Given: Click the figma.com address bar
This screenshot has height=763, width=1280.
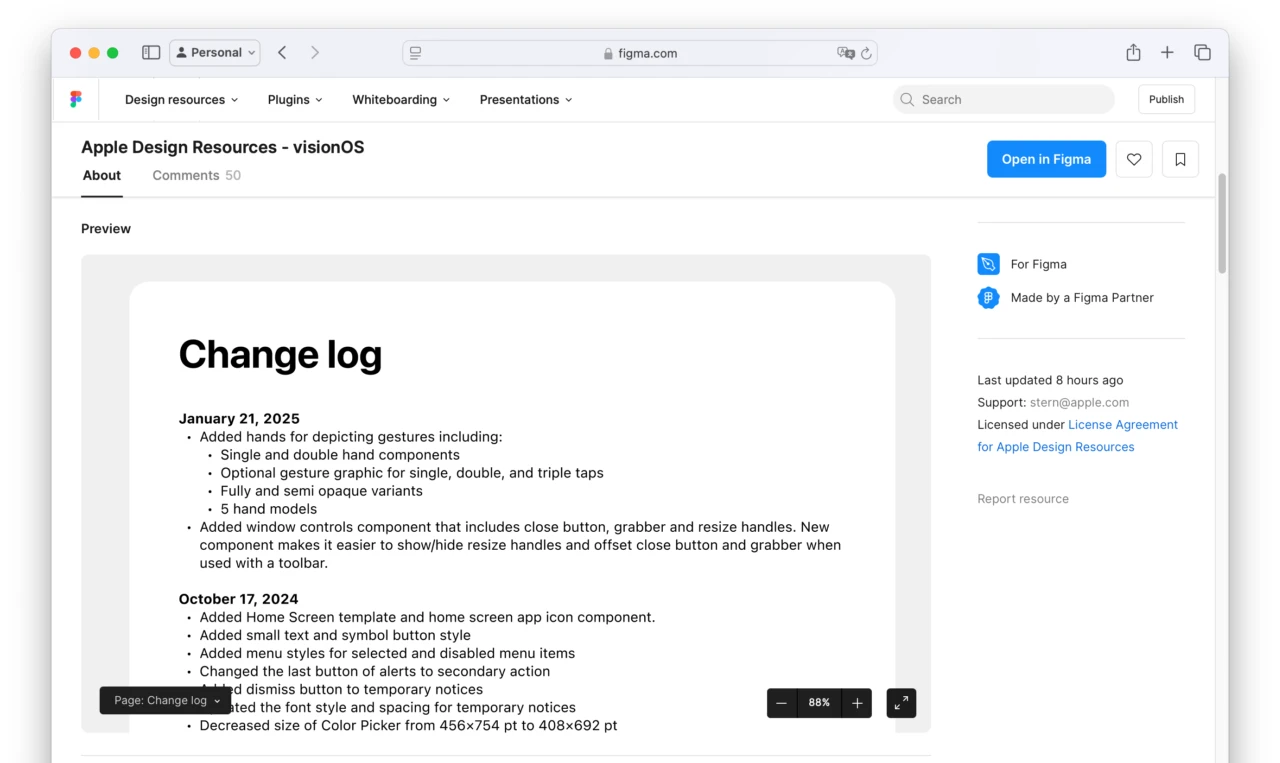Looking at the screenshot, I should pos(640,53).
